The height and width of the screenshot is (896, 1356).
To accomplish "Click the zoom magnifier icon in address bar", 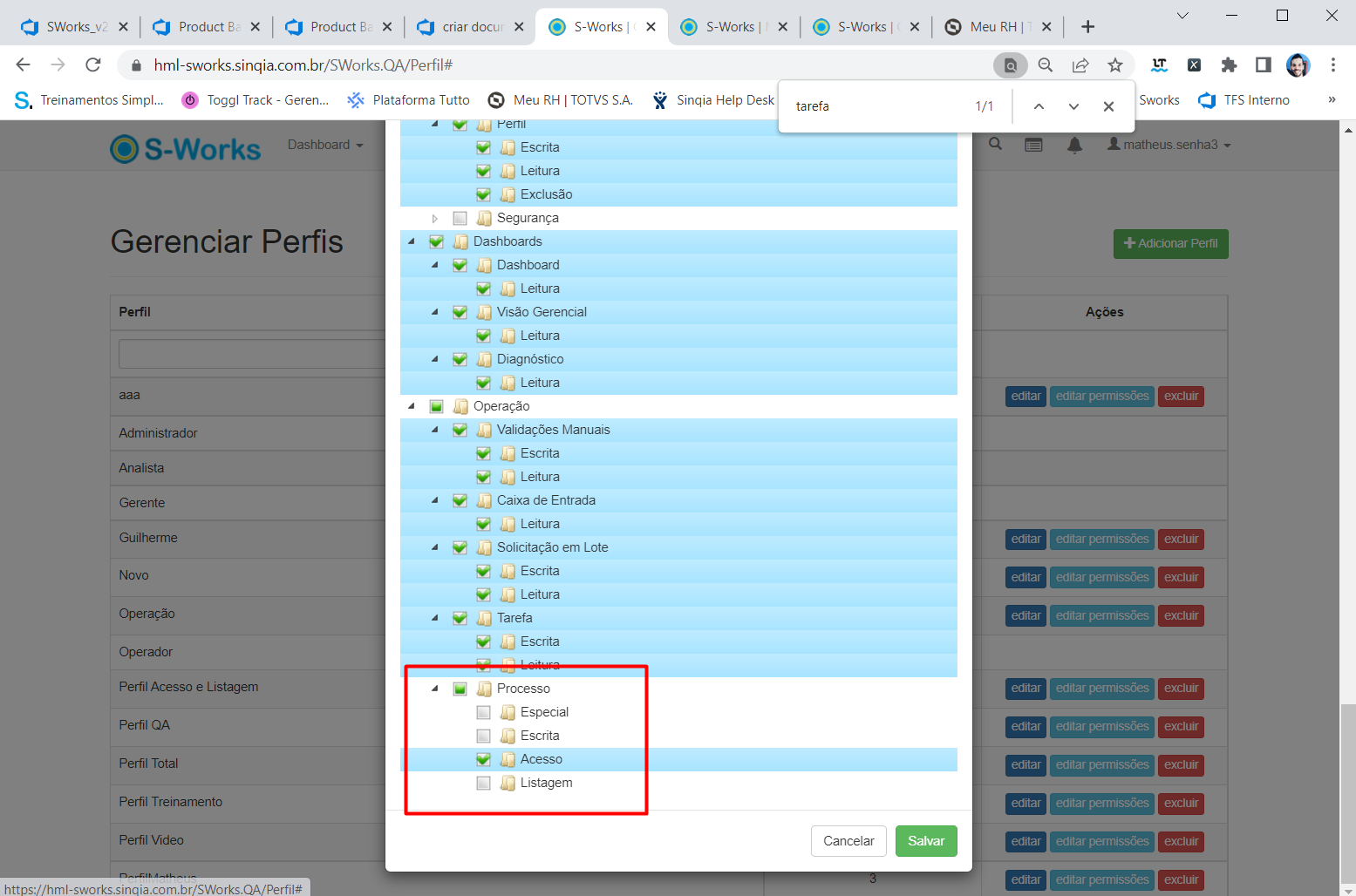I will 1046,64.
